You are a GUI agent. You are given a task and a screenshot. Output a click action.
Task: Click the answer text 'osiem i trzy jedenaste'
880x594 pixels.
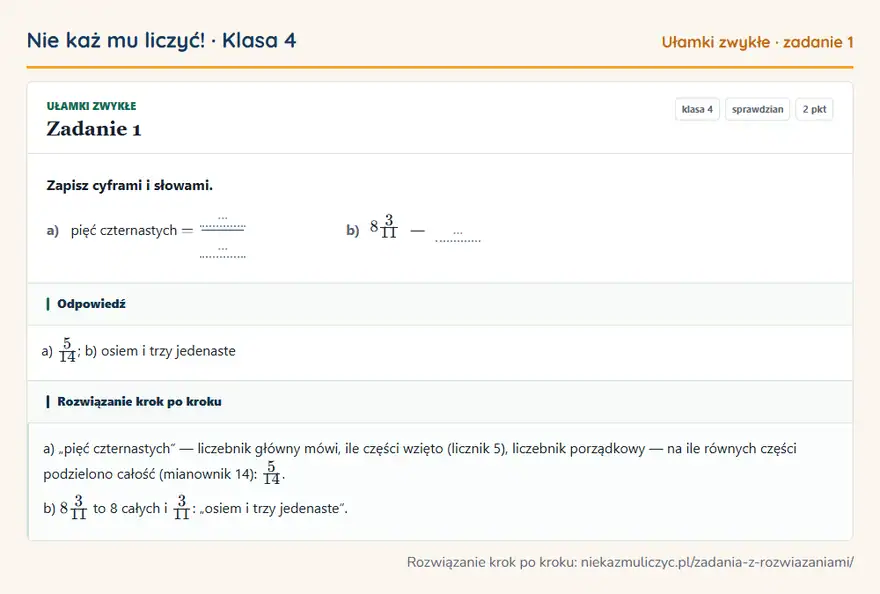[x=168, y=351]
